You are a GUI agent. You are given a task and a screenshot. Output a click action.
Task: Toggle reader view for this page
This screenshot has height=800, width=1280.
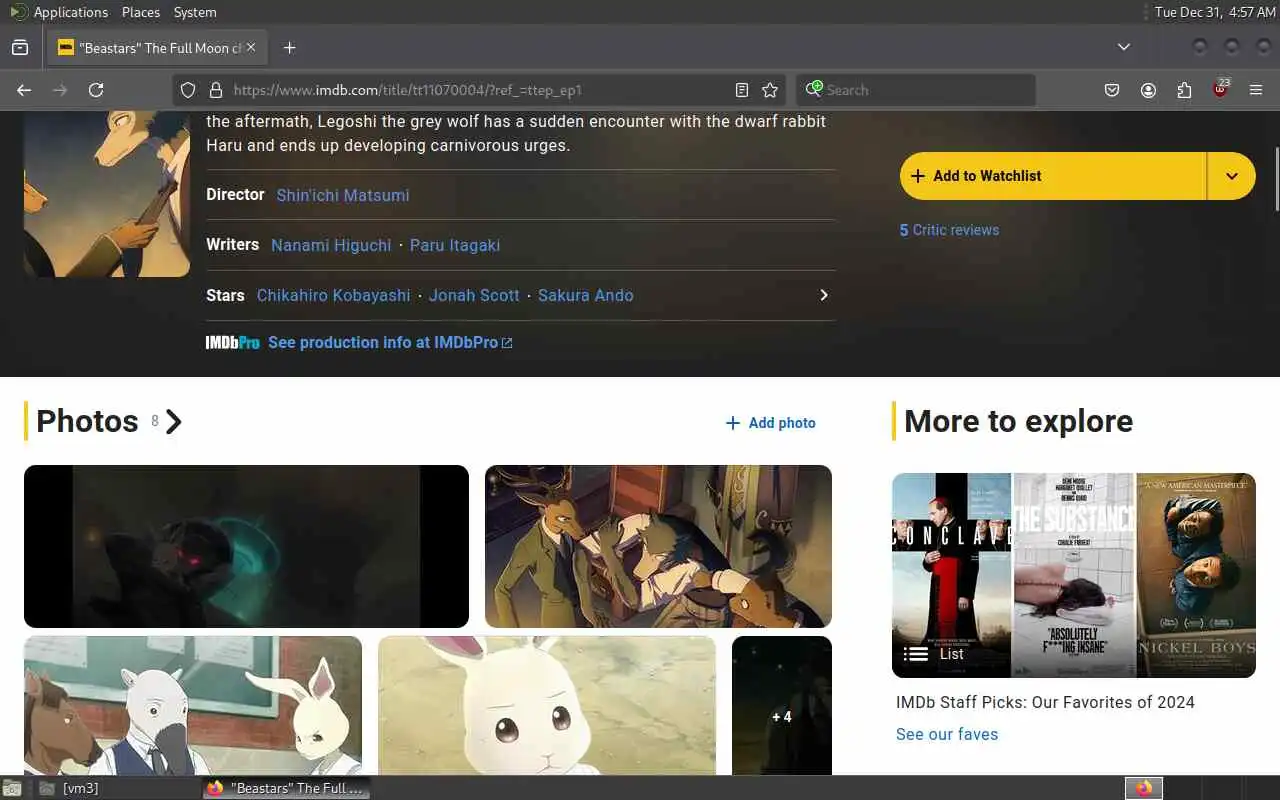[742, 90]
